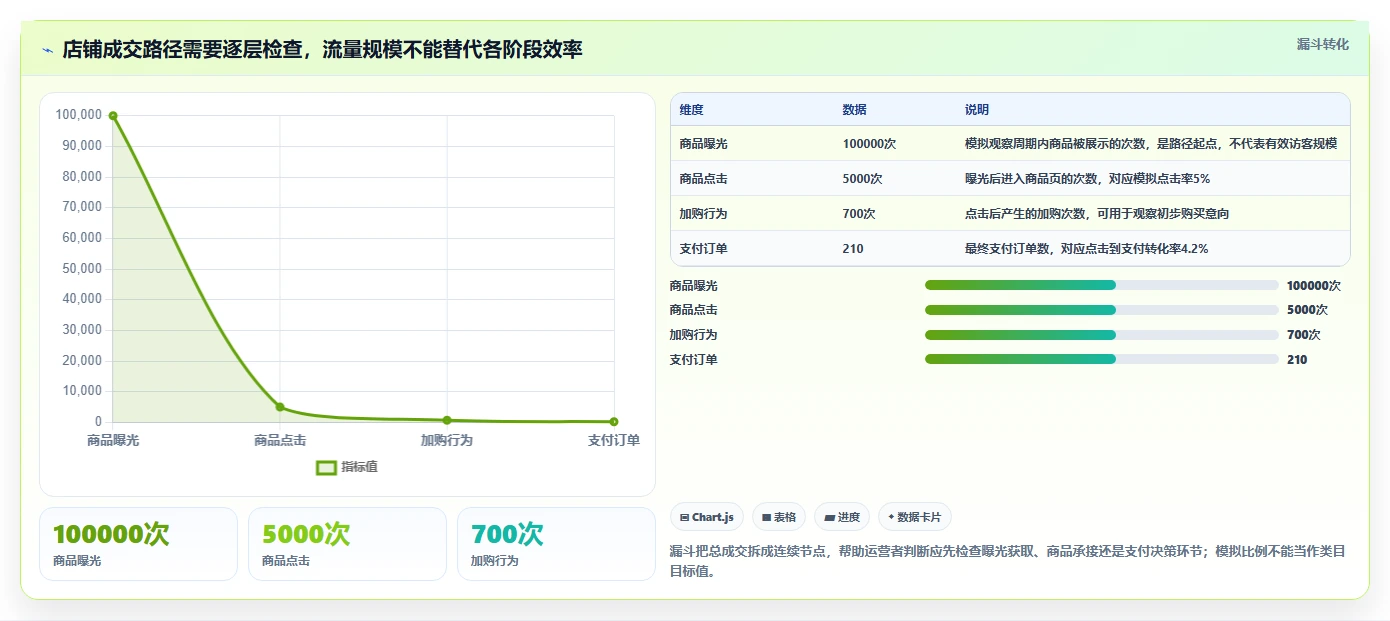Click the 支付订单 row in the table
Screen dimensions: 1390x621
pyautogui.click(x=1010, y=249)
